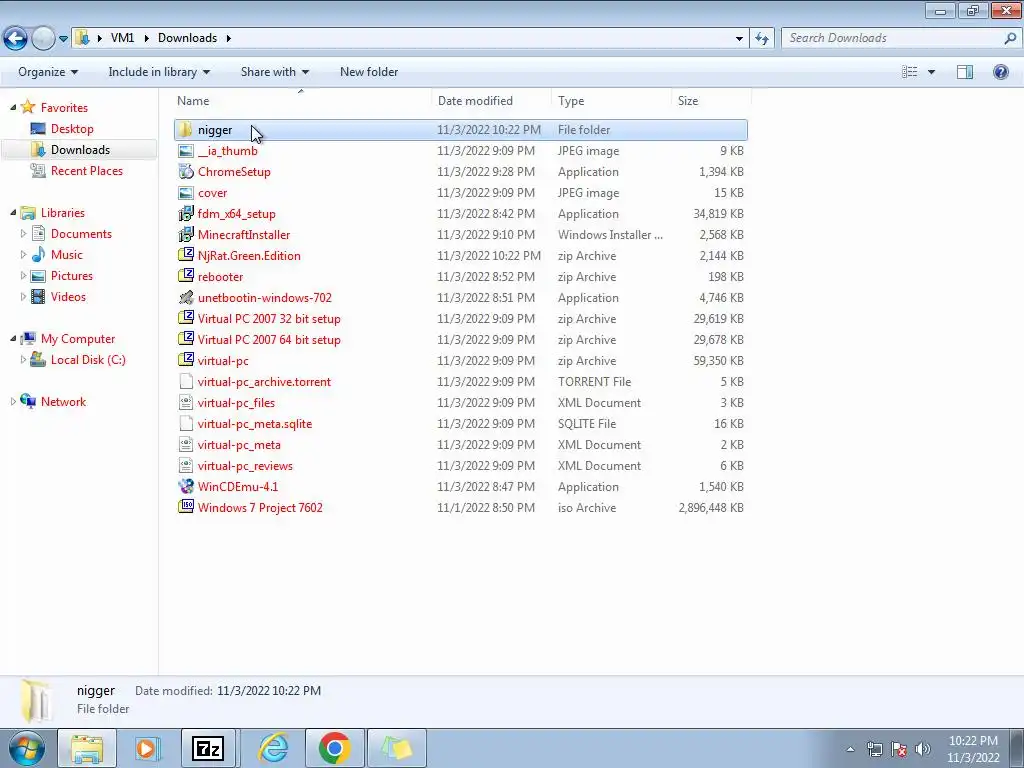Expand the arrow after Downloads in breadcrumb
This screenshot has width=1024, height=768.
(x=229, y=38)
